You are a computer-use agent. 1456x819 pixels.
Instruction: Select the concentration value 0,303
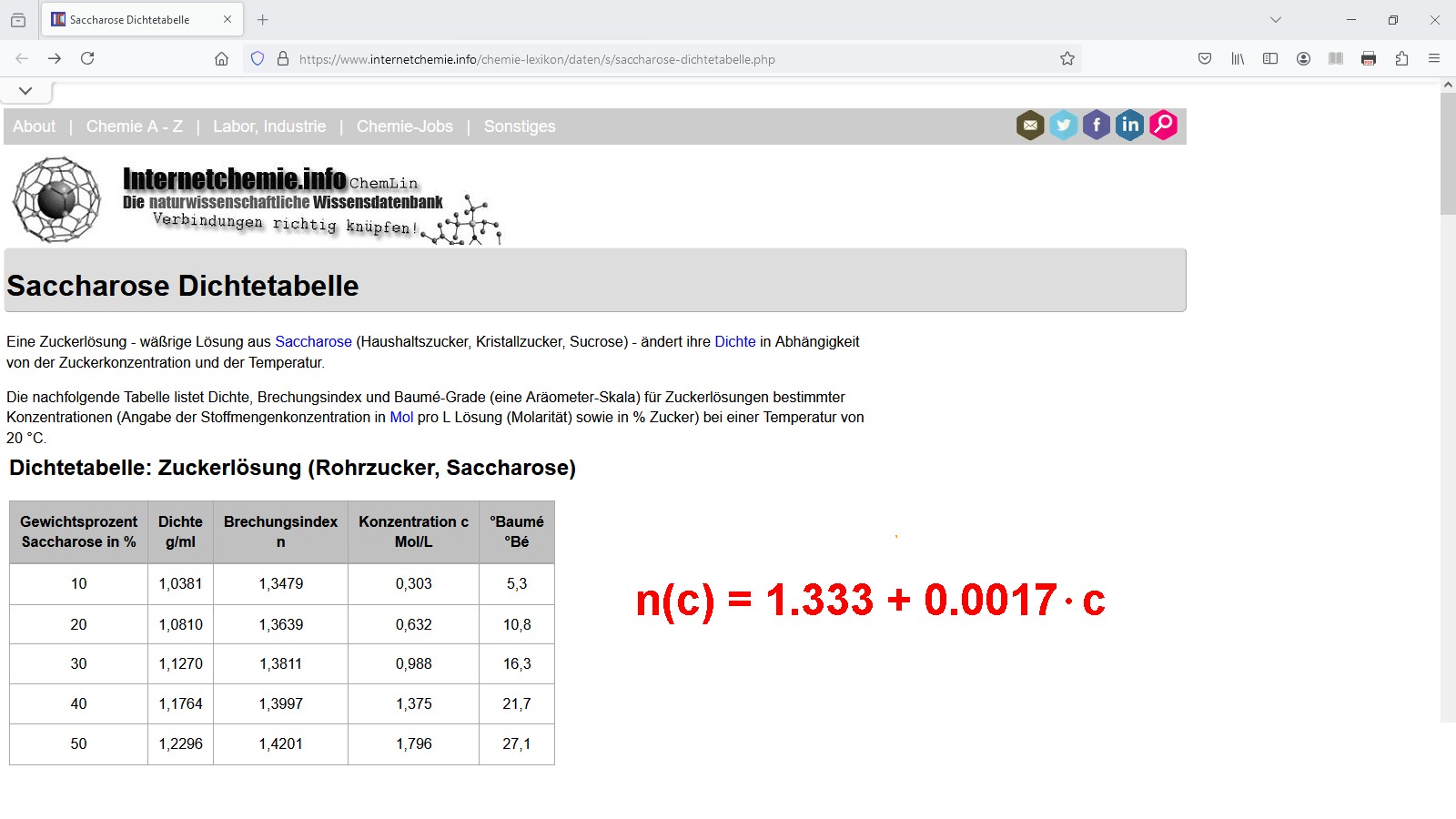[413, 583]
